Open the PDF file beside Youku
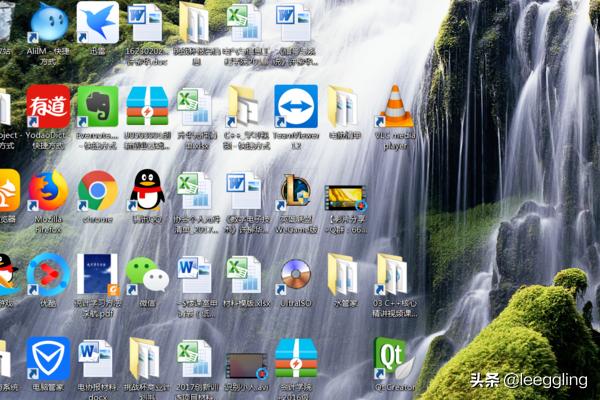The image size is (600, 400). tap(98, 275)
